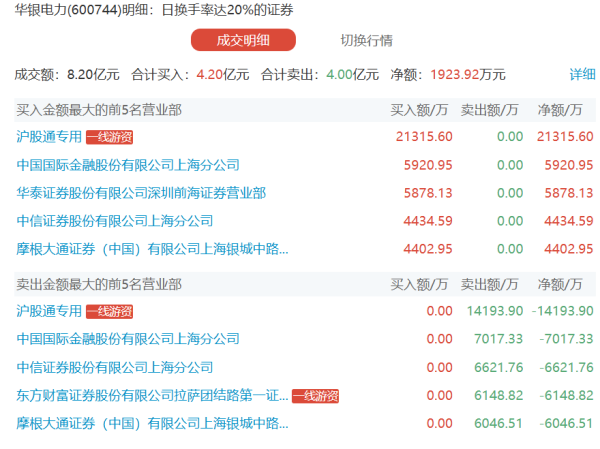Open 东方财富证券 拉萨团结路 branch

click(x=152, y=395)
